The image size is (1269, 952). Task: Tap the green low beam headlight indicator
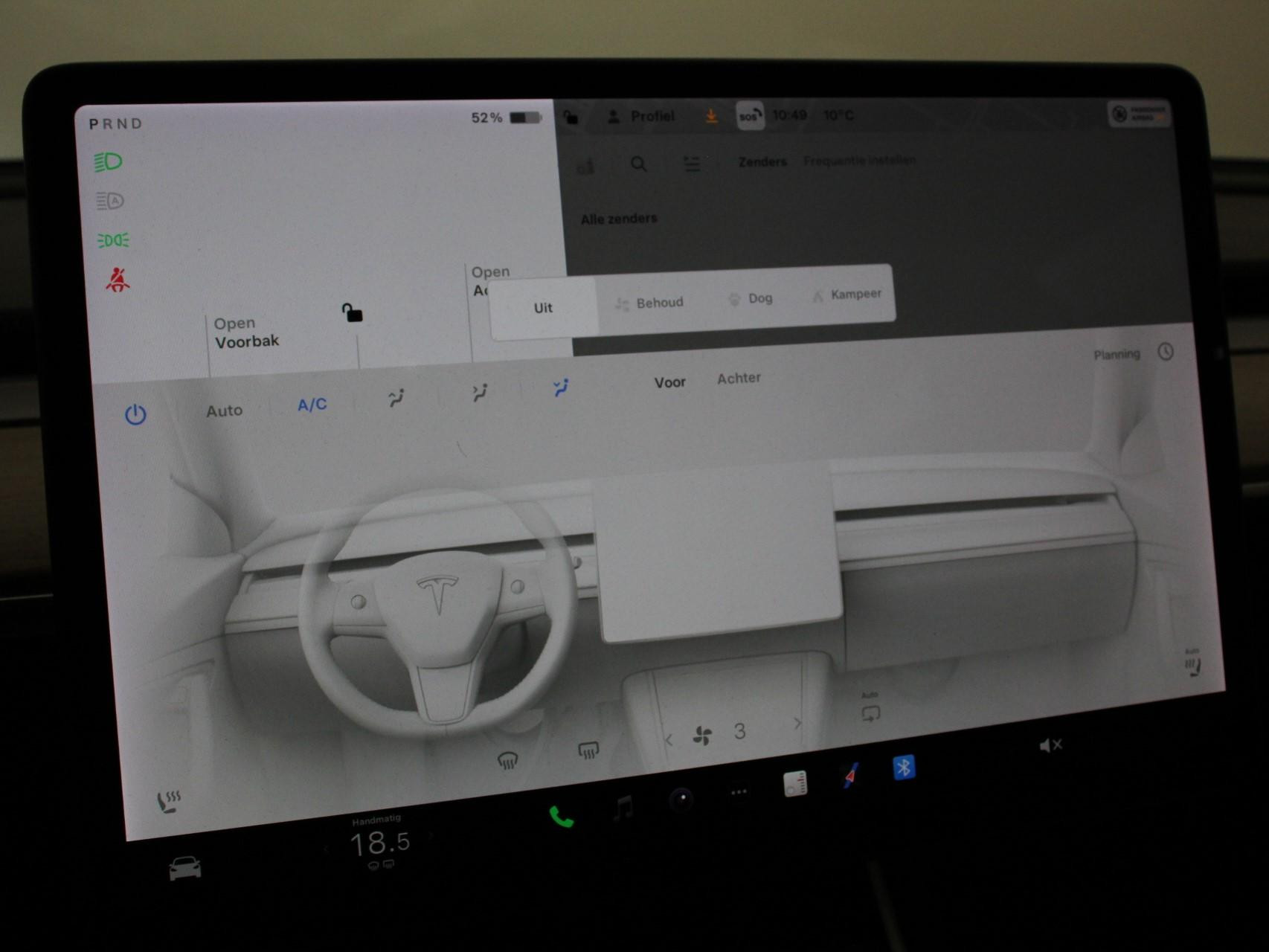point(108,162)
